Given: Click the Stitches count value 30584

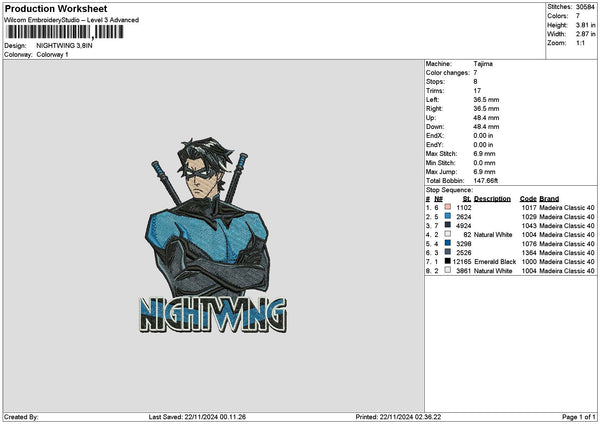Looking at the screenshot, I should (x=585, y=7).
